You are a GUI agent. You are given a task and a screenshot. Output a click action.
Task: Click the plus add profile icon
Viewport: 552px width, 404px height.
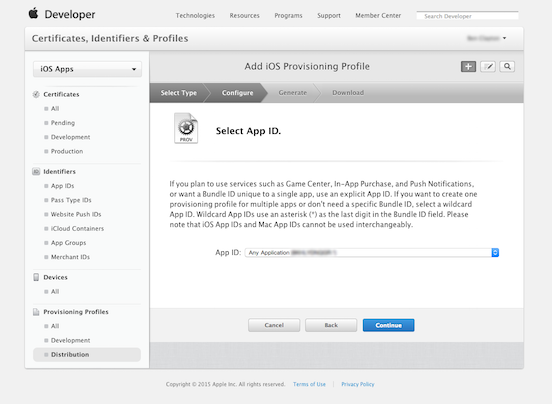tap(468, 67)
